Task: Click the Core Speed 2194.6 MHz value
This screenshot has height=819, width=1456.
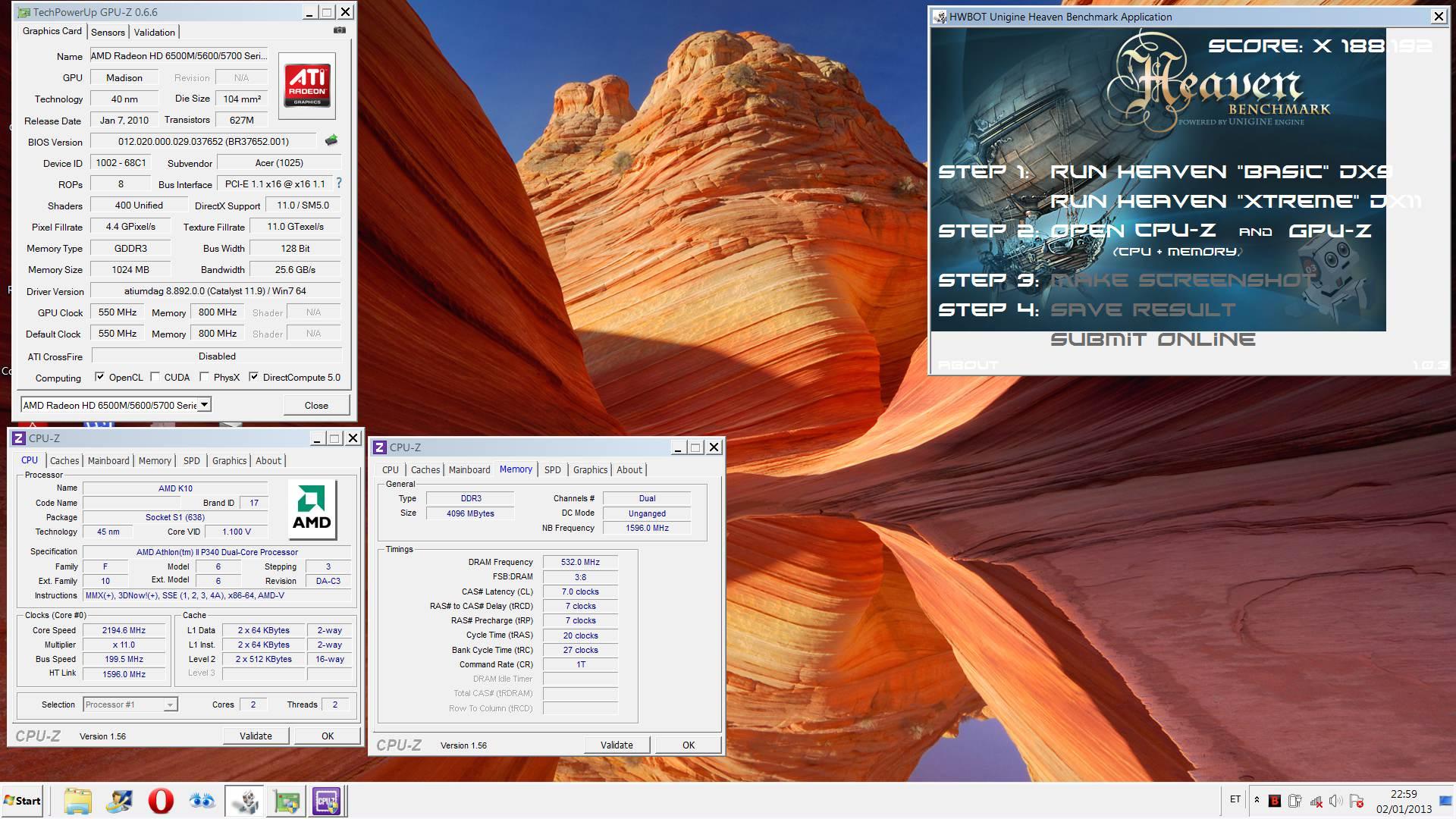Action: click(x=124, y=630)
